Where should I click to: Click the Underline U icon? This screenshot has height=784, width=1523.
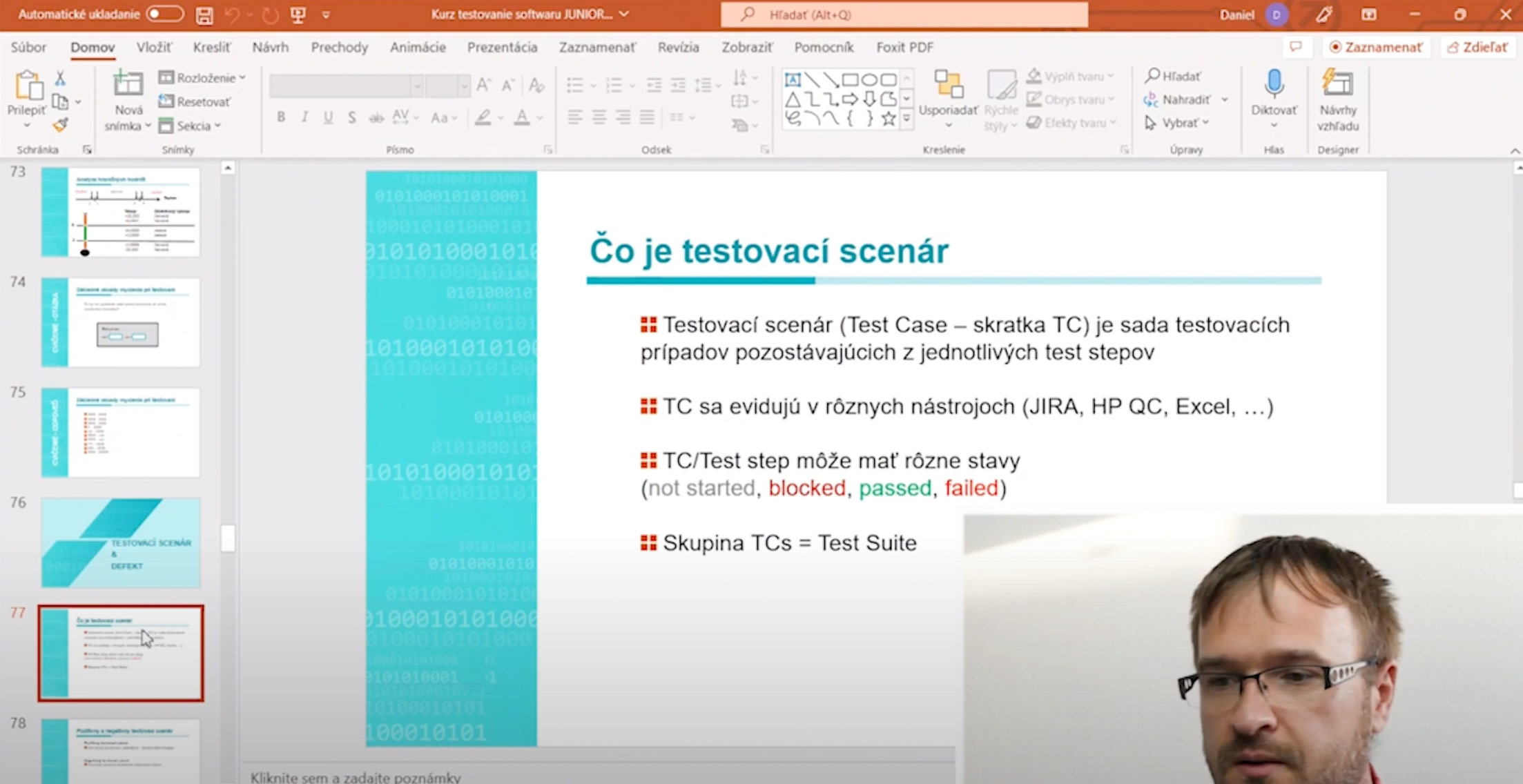click(x=328, y=117)
